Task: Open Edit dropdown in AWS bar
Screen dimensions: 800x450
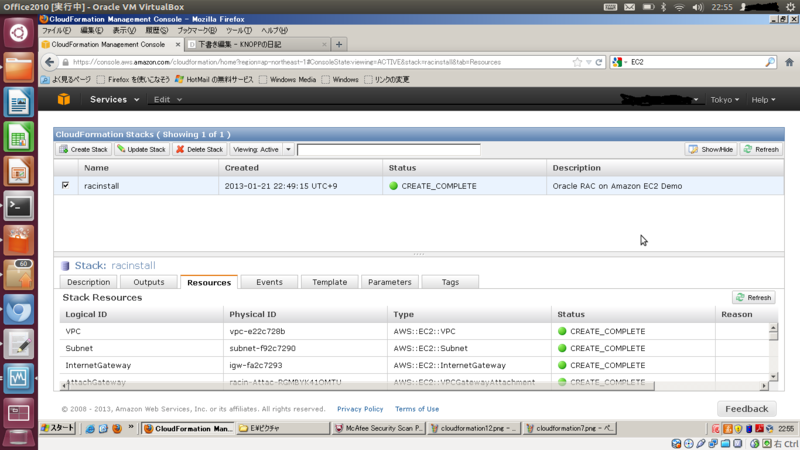Action: [x=168, y=99]
